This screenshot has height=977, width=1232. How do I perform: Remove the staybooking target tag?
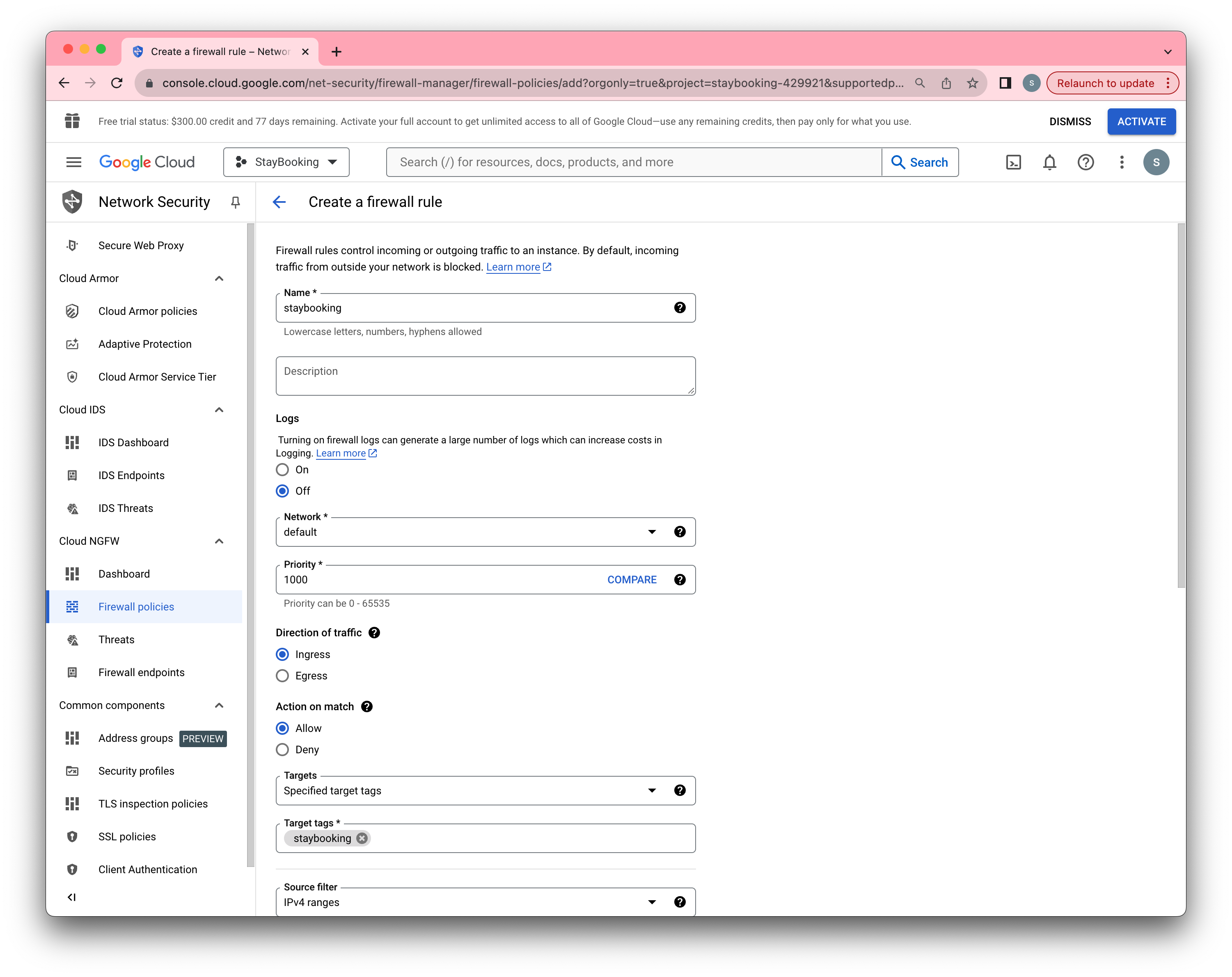pyautogui.click(x=362, y=838)
